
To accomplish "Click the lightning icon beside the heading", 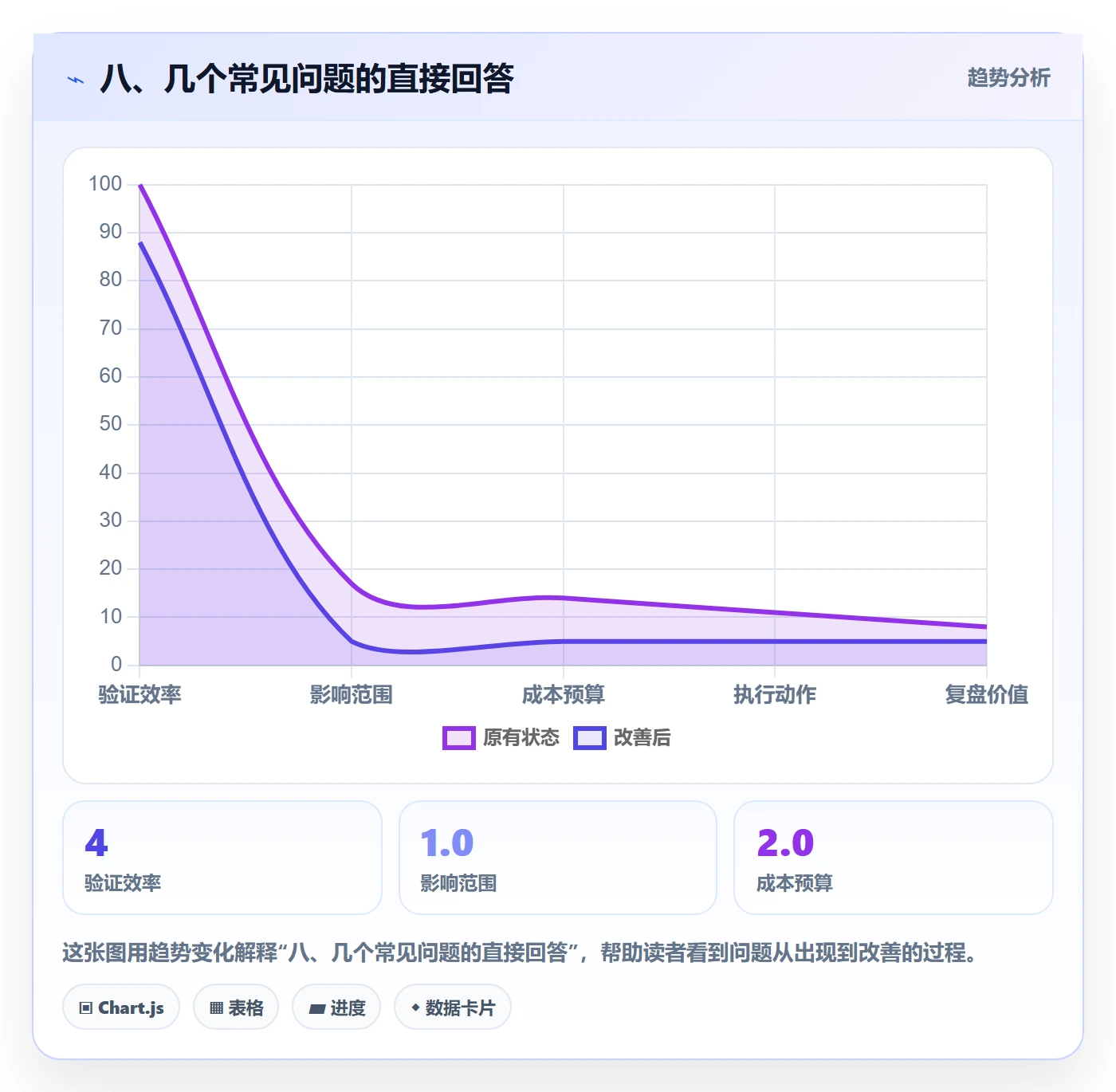I will (76, 80).
